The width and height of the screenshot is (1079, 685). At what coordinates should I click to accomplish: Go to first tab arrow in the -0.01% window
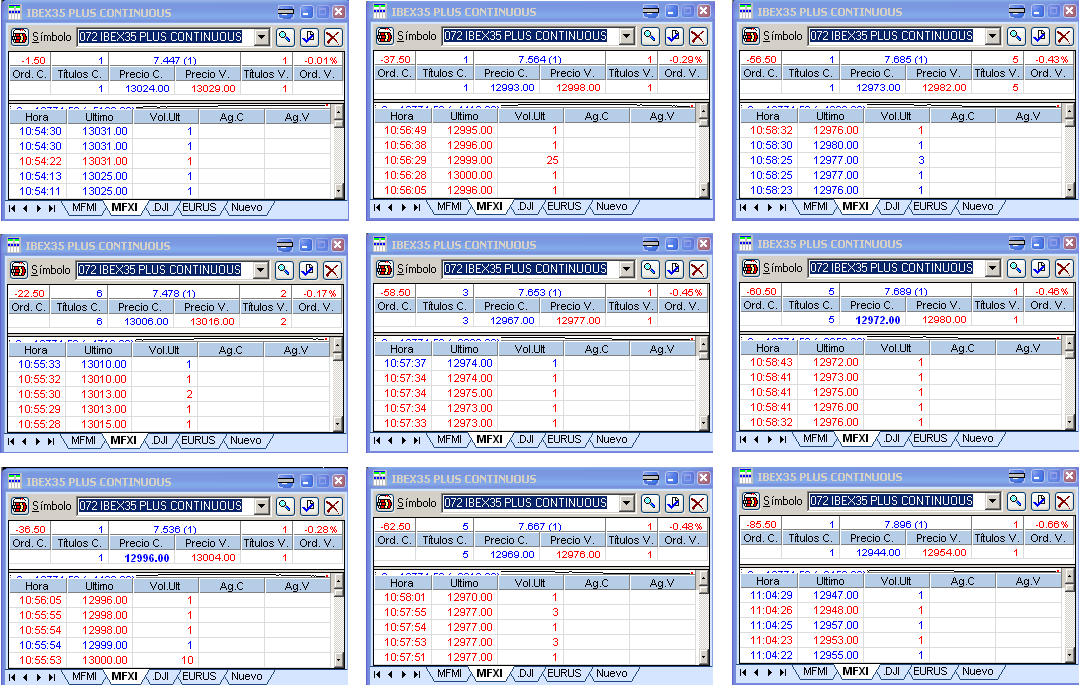12,208
